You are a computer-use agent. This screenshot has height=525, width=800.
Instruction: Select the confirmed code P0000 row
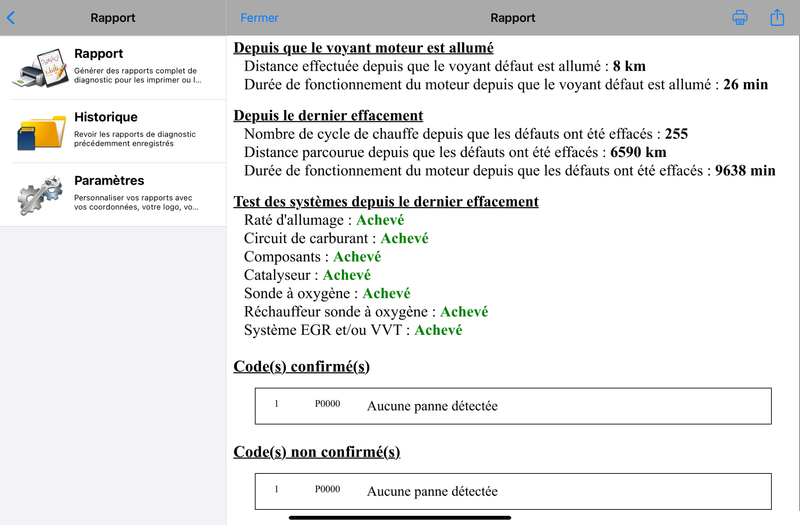[513, 406]
